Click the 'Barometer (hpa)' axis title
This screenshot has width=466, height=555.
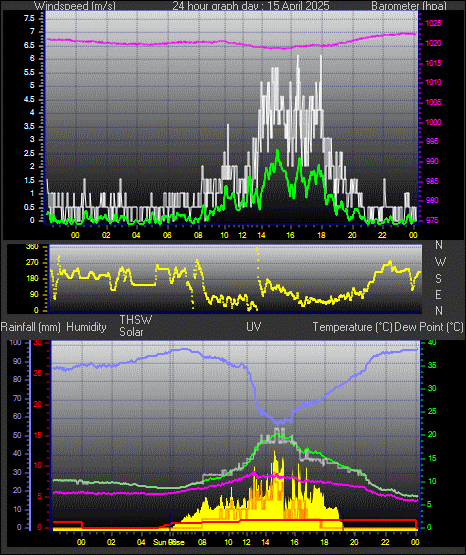click(409, 5)
